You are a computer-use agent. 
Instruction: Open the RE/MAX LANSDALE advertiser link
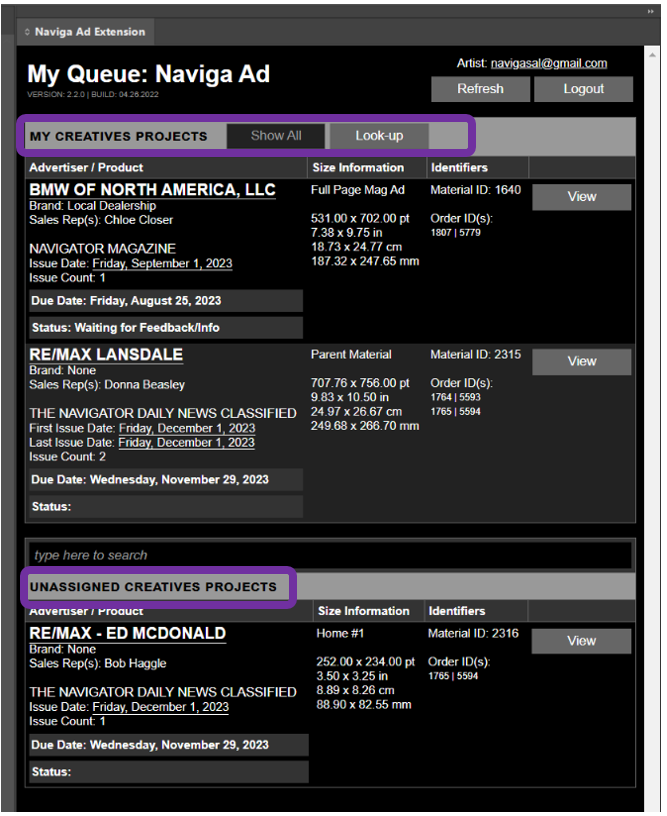point(106,355)
